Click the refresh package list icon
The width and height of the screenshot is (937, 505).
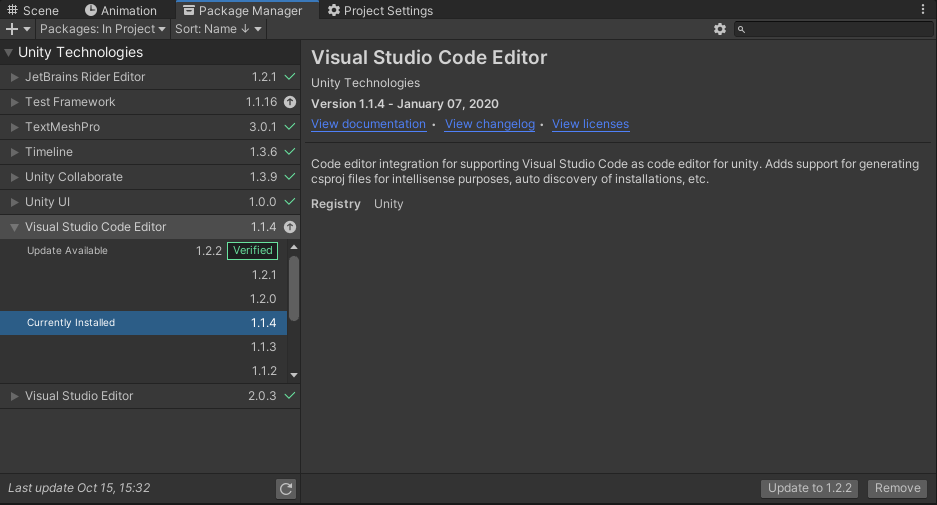(x=286, y=488)
